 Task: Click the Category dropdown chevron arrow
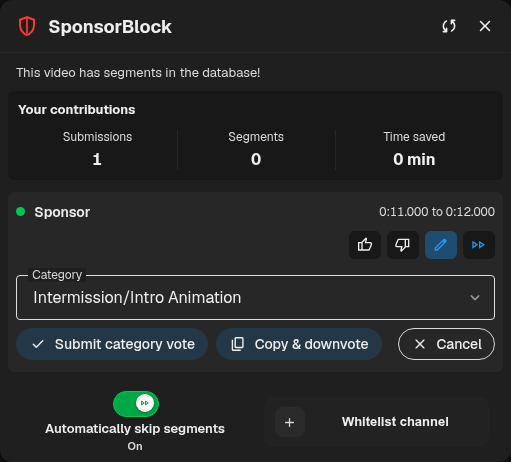click(x=475, y=297)
